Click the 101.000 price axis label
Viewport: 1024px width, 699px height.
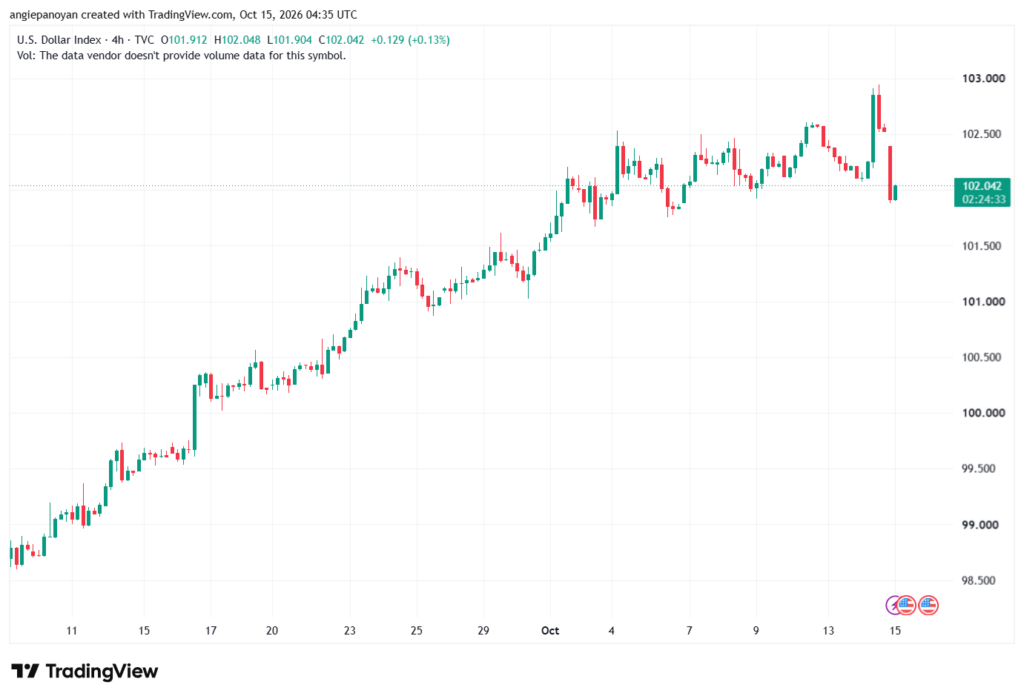[983, 301]
